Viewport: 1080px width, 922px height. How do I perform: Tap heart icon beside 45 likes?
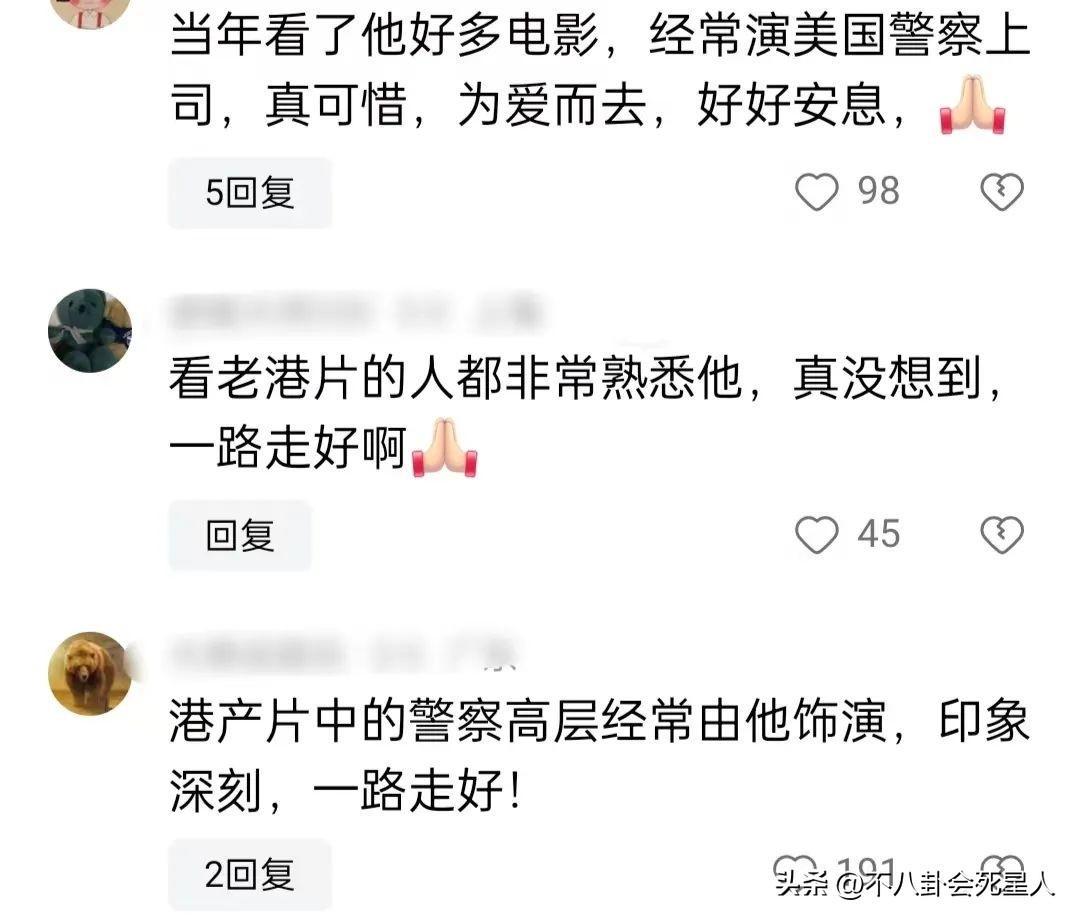tap(816, 534)
